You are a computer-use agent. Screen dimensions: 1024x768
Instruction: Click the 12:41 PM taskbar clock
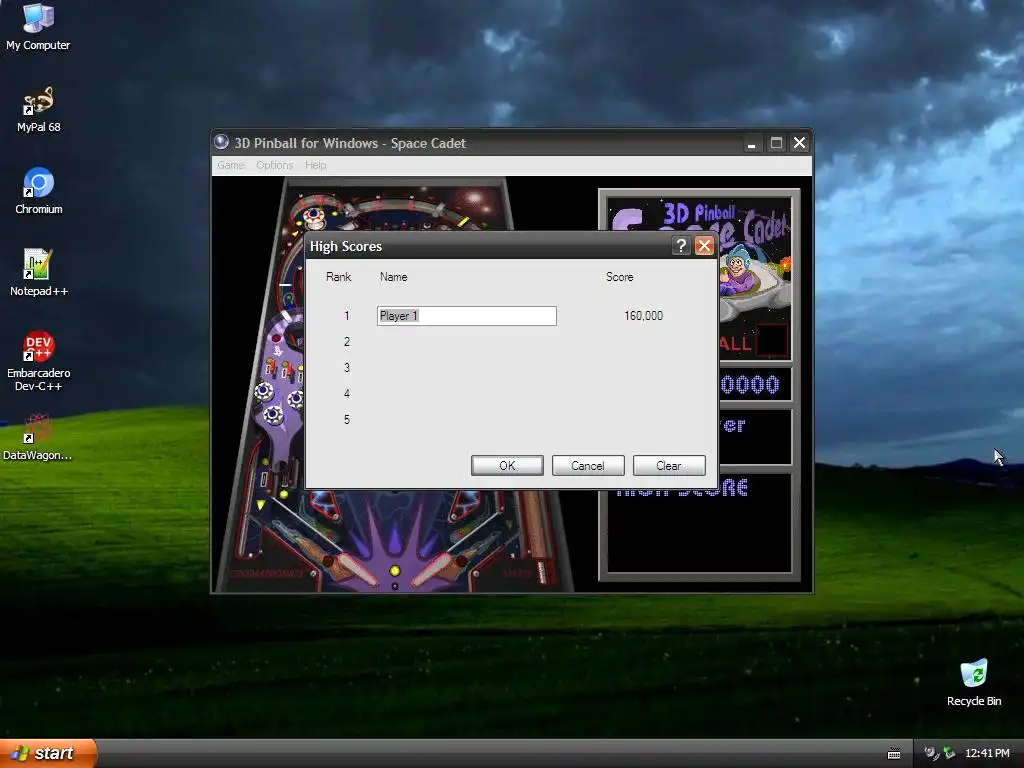pyautogui.click(x=987, y=753)
